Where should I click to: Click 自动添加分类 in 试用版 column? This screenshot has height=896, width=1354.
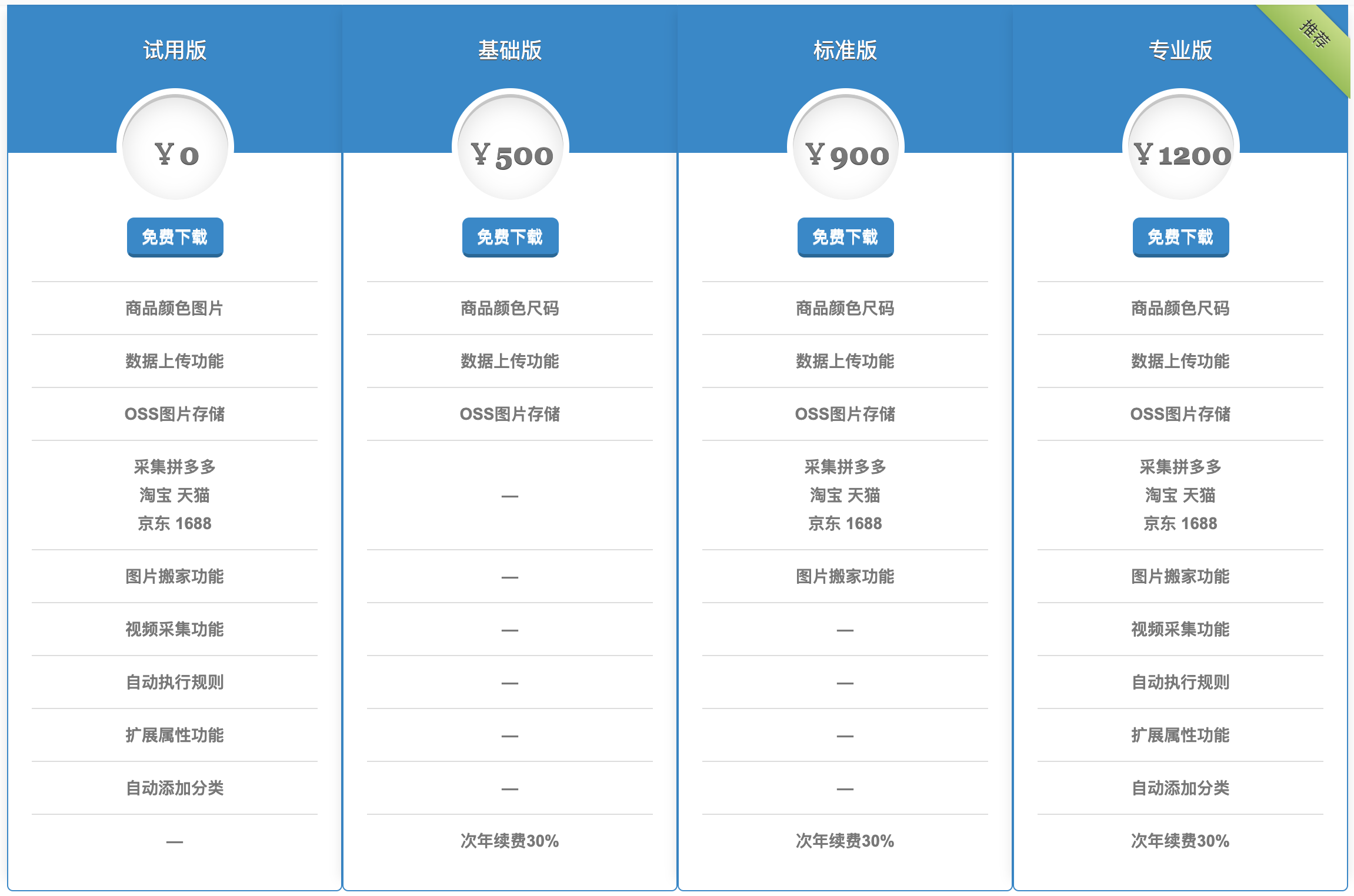pos(175,788)
